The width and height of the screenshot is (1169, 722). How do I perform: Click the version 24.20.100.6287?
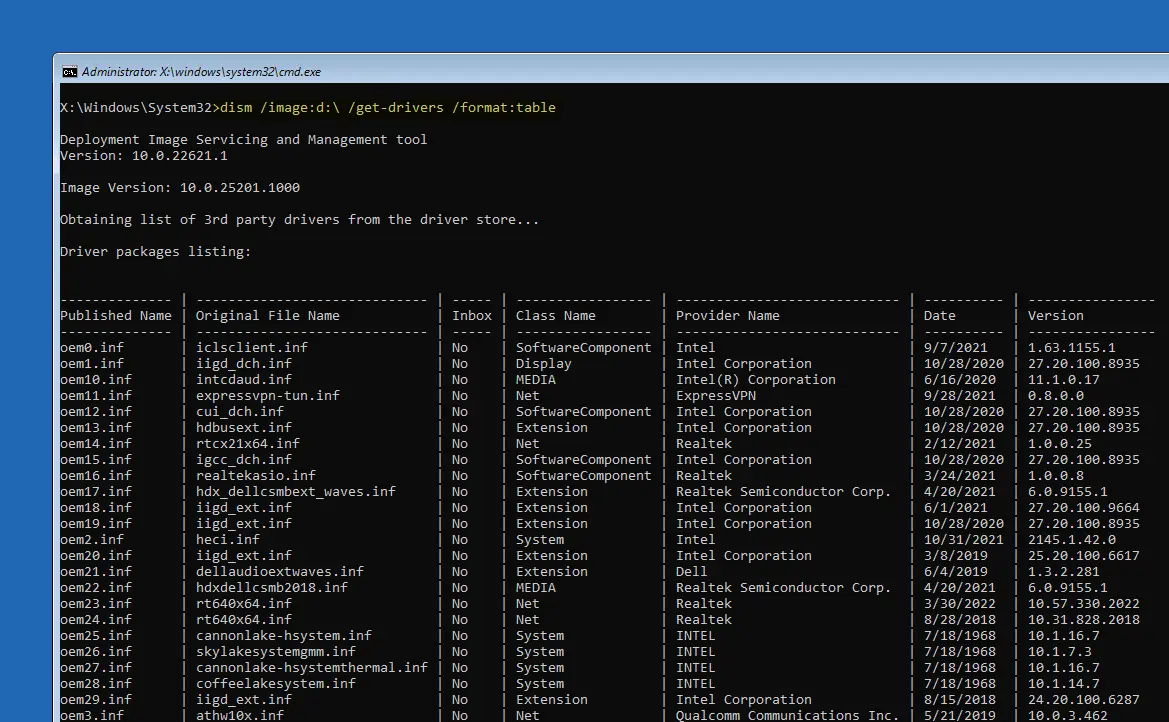pyautogui.click(x=1083, y=700)
